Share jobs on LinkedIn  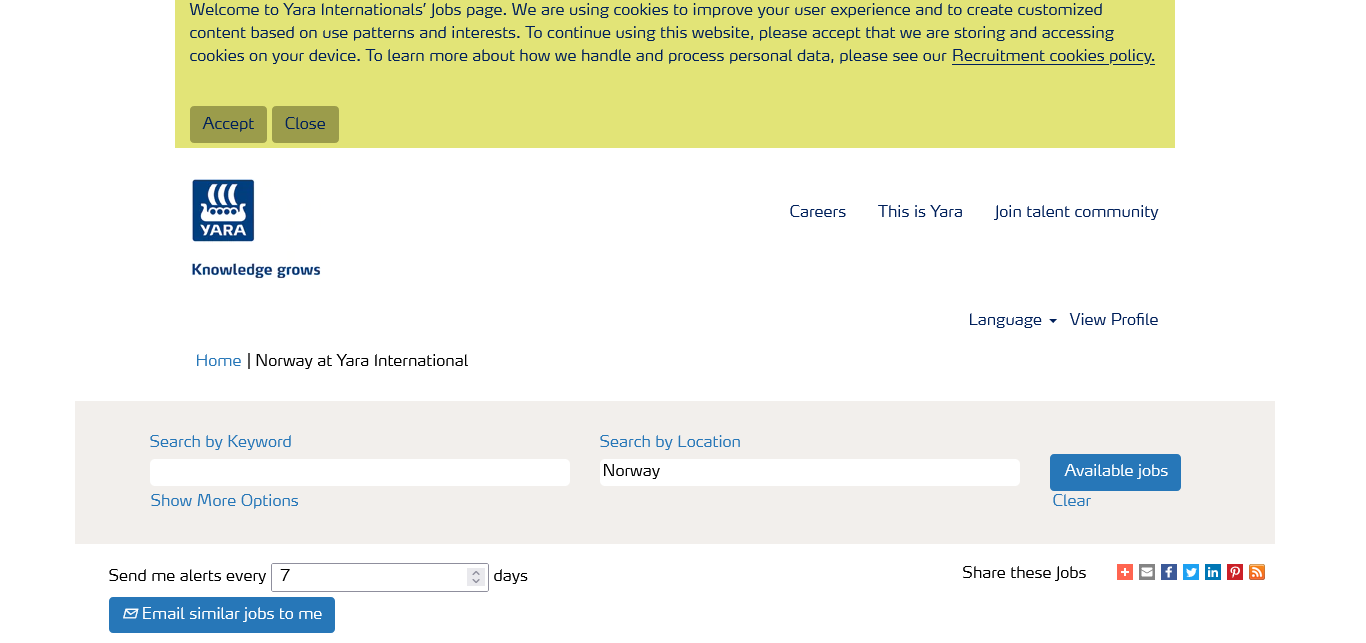(1213, 572)
